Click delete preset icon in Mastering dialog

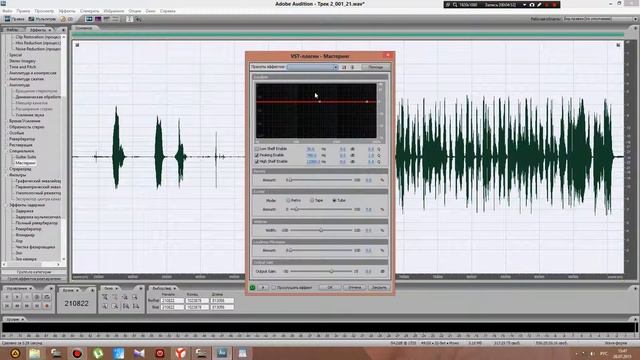click(353, 67)
